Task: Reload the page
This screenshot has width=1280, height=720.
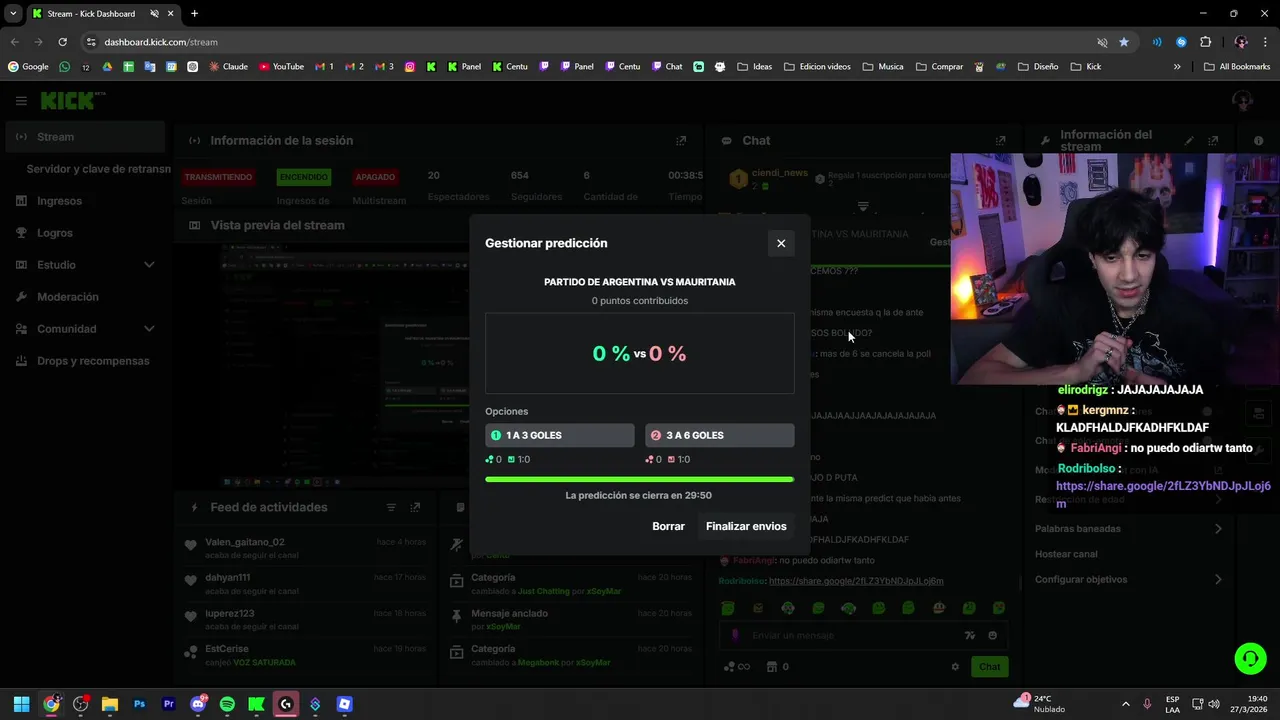Action: pyautogui.click(x=62, y=42)
